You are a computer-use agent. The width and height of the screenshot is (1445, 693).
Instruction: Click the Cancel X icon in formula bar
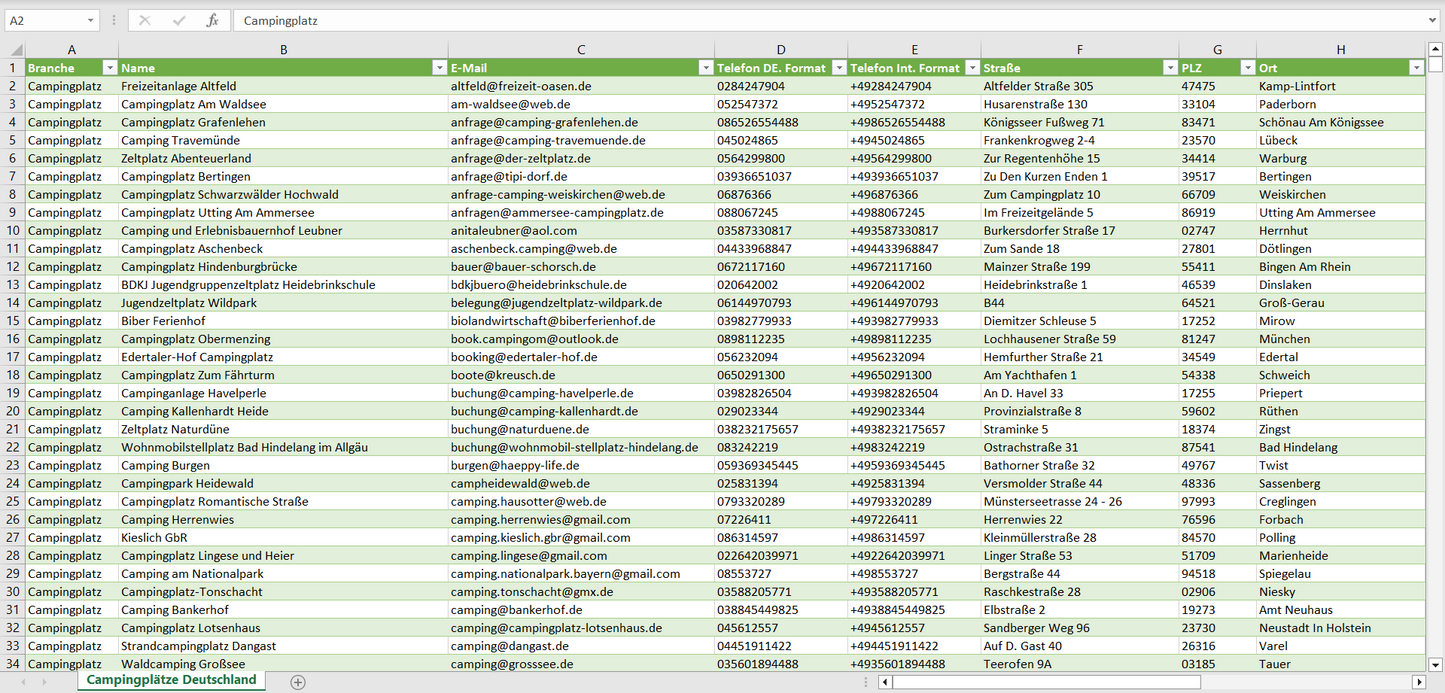[x=145, y=20]
